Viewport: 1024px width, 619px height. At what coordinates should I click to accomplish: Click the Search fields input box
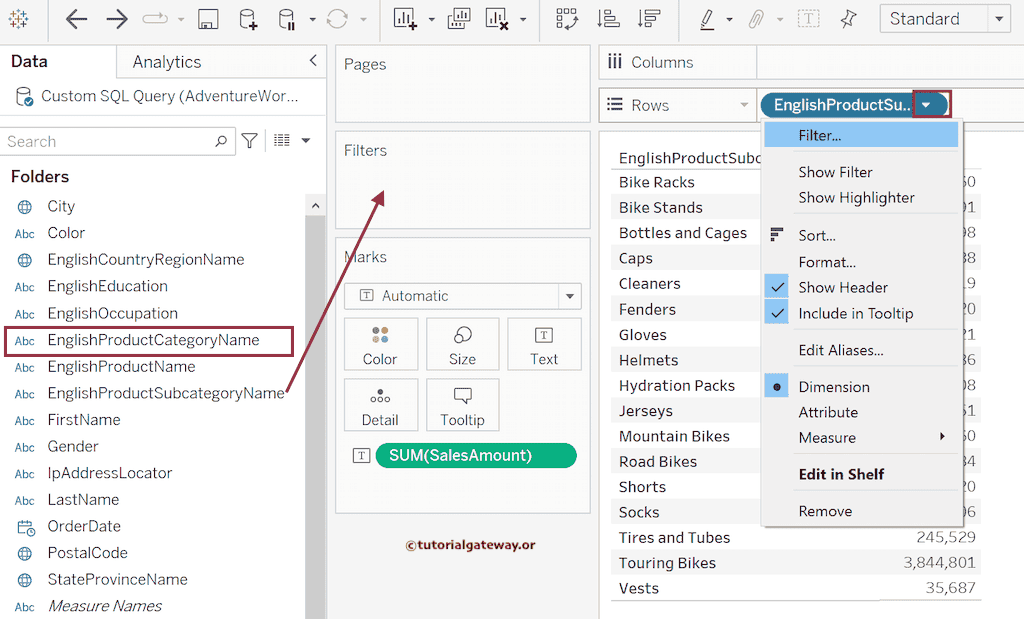pos(110,141)
